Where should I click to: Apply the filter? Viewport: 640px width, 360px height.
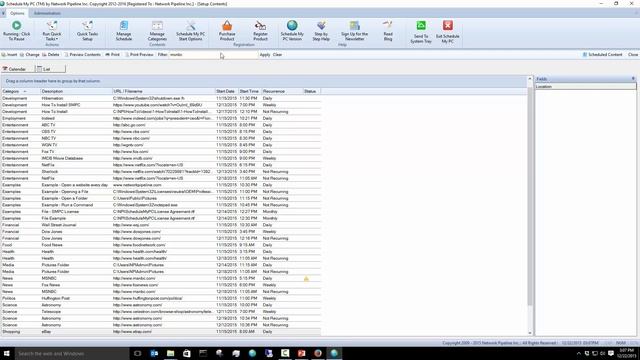click(264, 54)
